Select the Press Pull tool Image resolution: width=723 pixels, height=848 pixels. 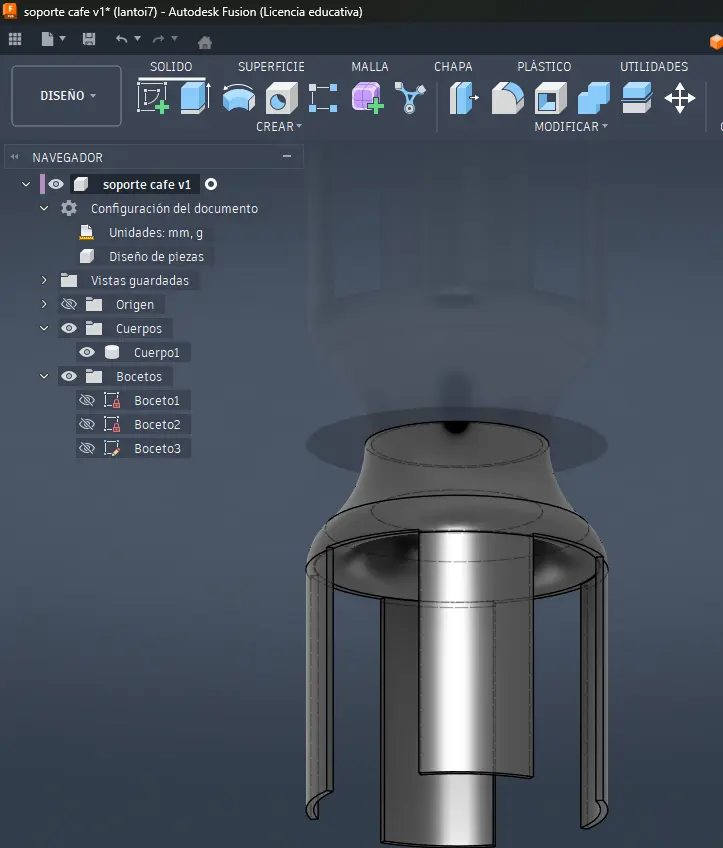(x=464, y=98)
